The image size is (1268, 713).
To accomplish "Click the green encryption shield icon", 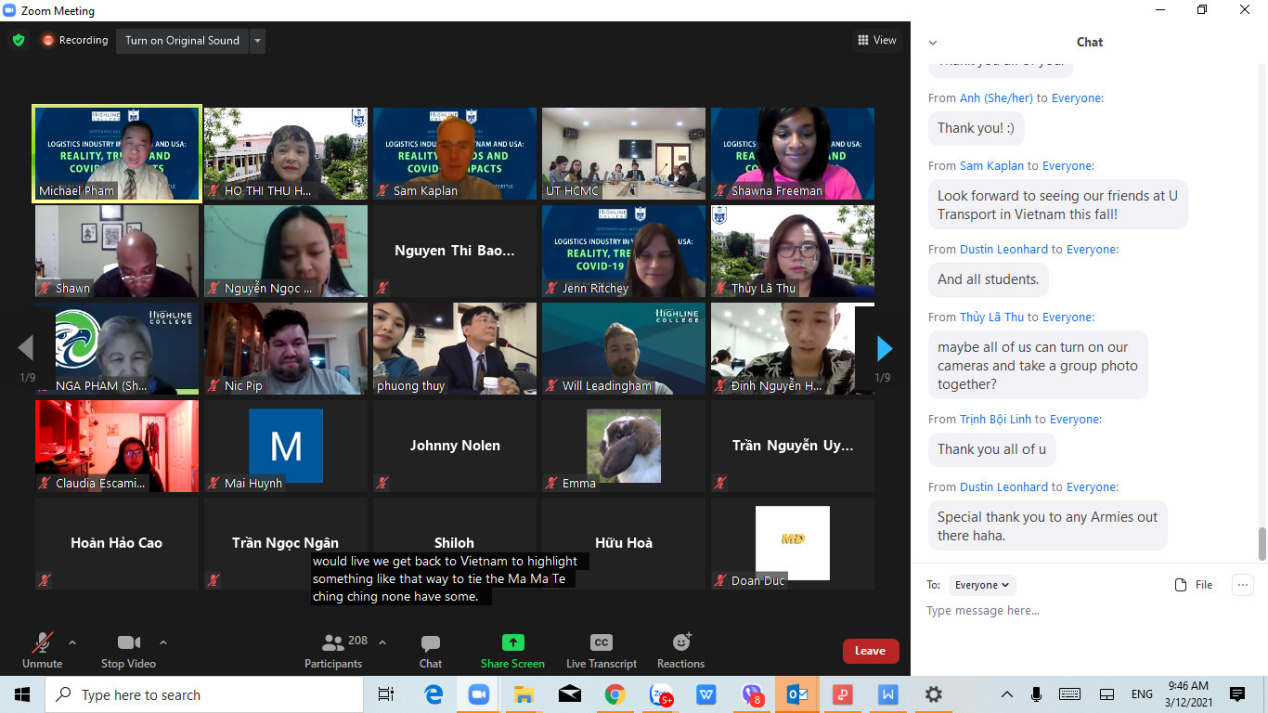I will click(18, 41).
